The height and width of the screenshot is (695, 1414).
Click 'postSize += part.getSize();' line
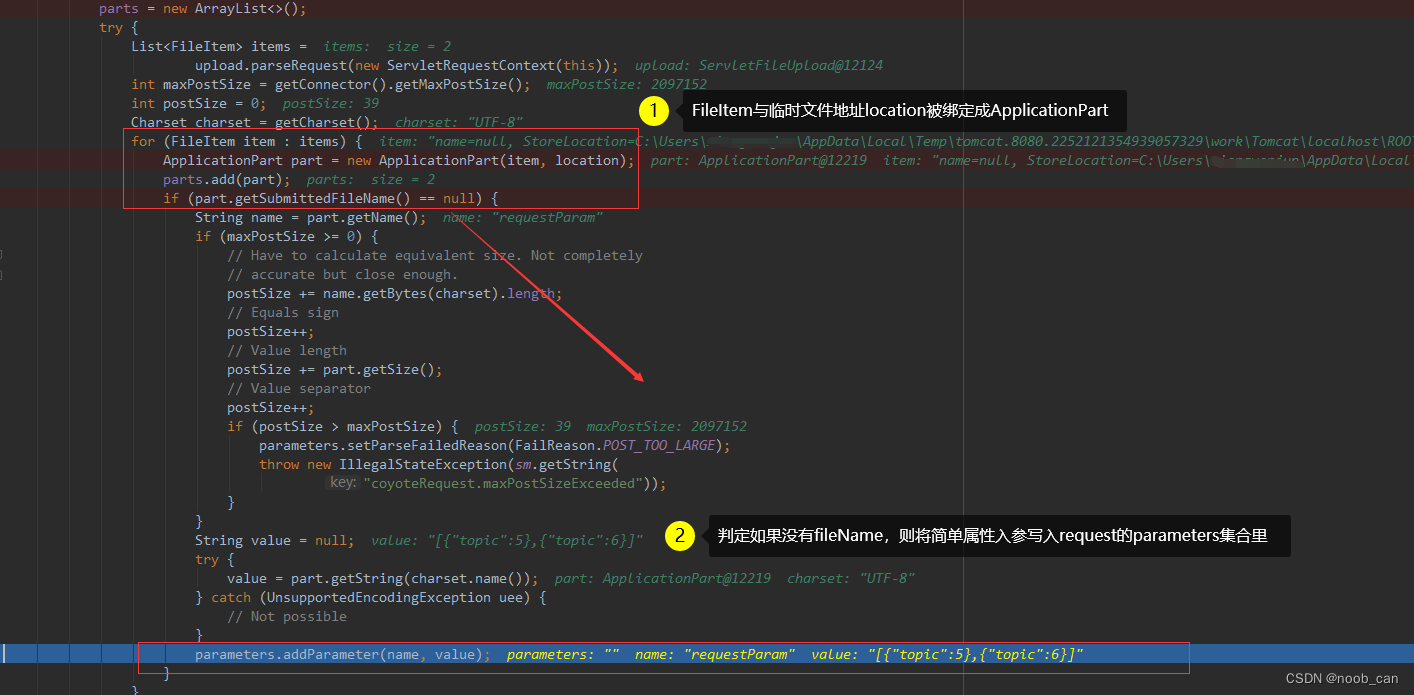pos(335,369)
